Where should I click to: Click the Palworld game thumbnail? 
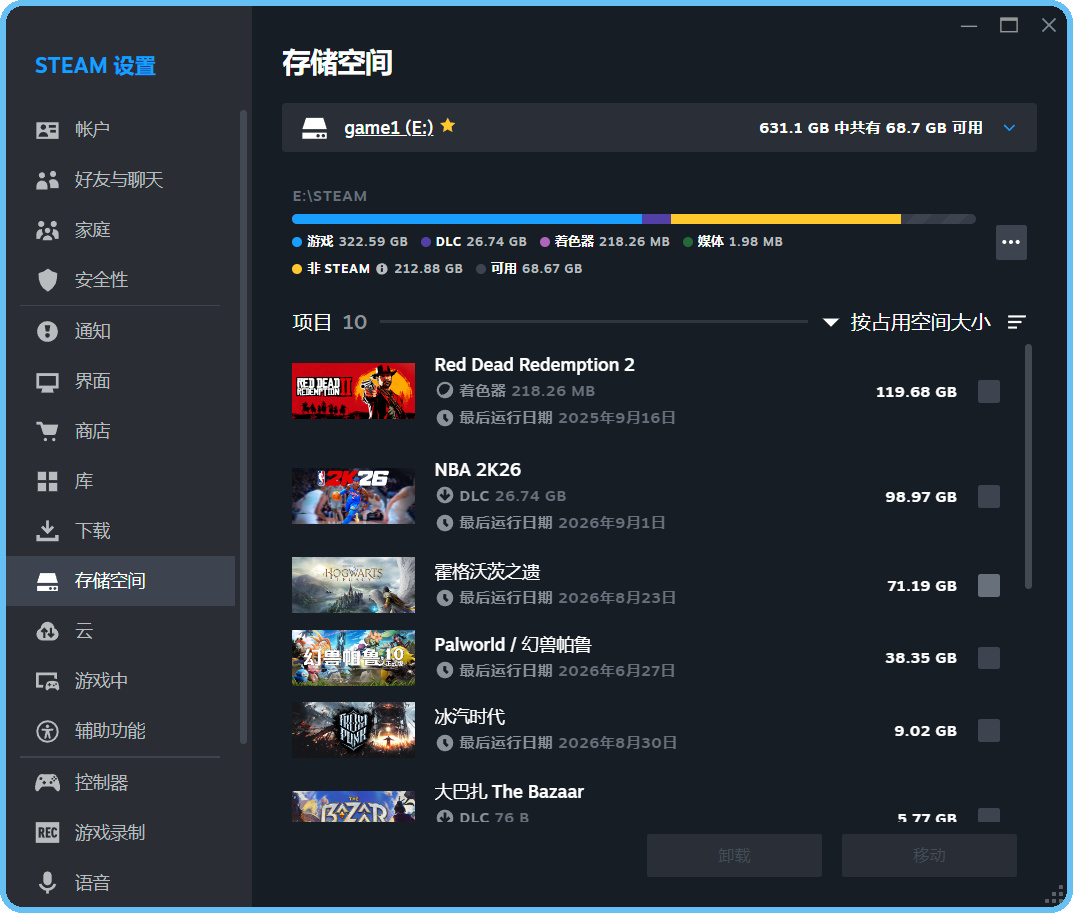coord(353,658)
